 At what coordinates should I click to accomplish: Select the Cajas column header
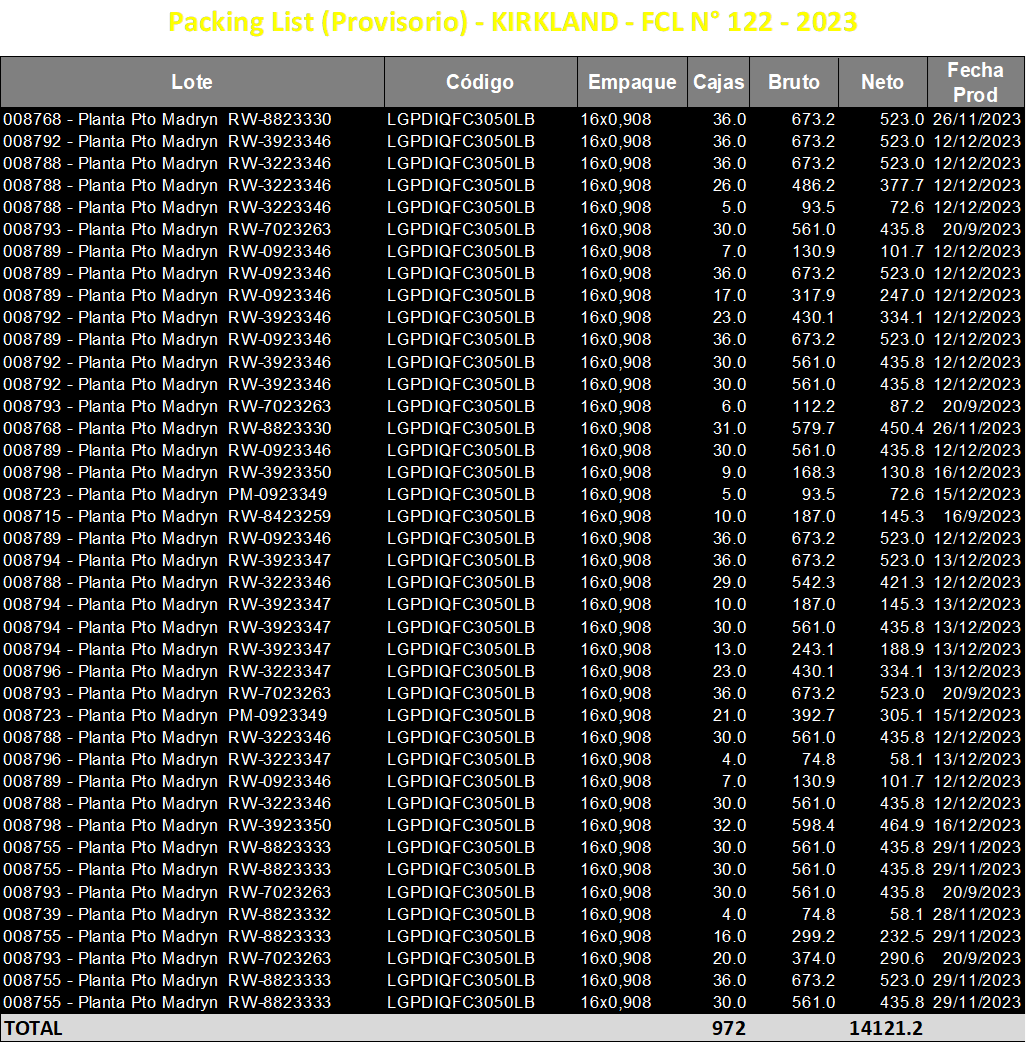719,82
